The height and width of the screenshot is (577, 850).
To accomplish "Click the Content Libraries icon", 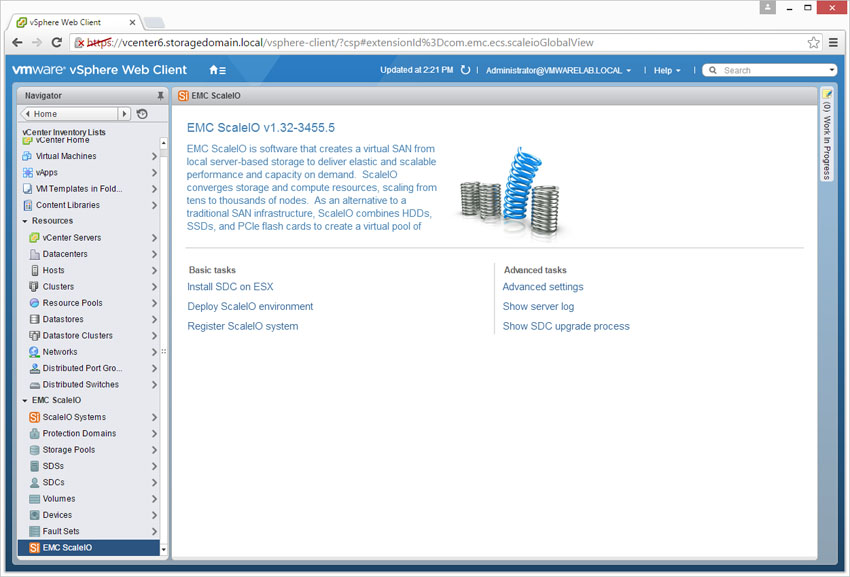I will tap(27, 205).
